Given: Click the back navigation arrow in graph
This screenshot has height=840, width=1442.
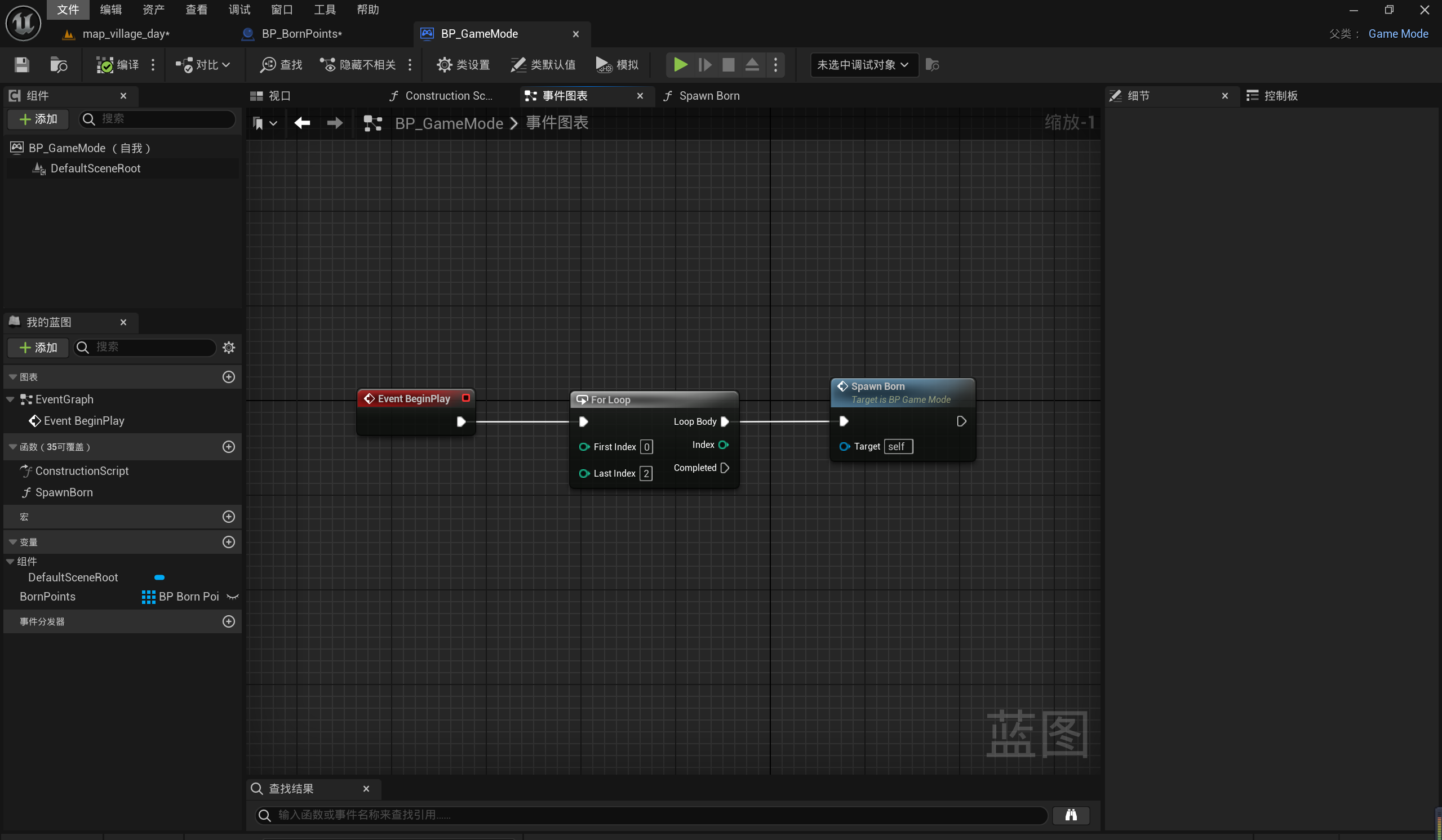Looking at the screenshot, I should click(302, 123).
